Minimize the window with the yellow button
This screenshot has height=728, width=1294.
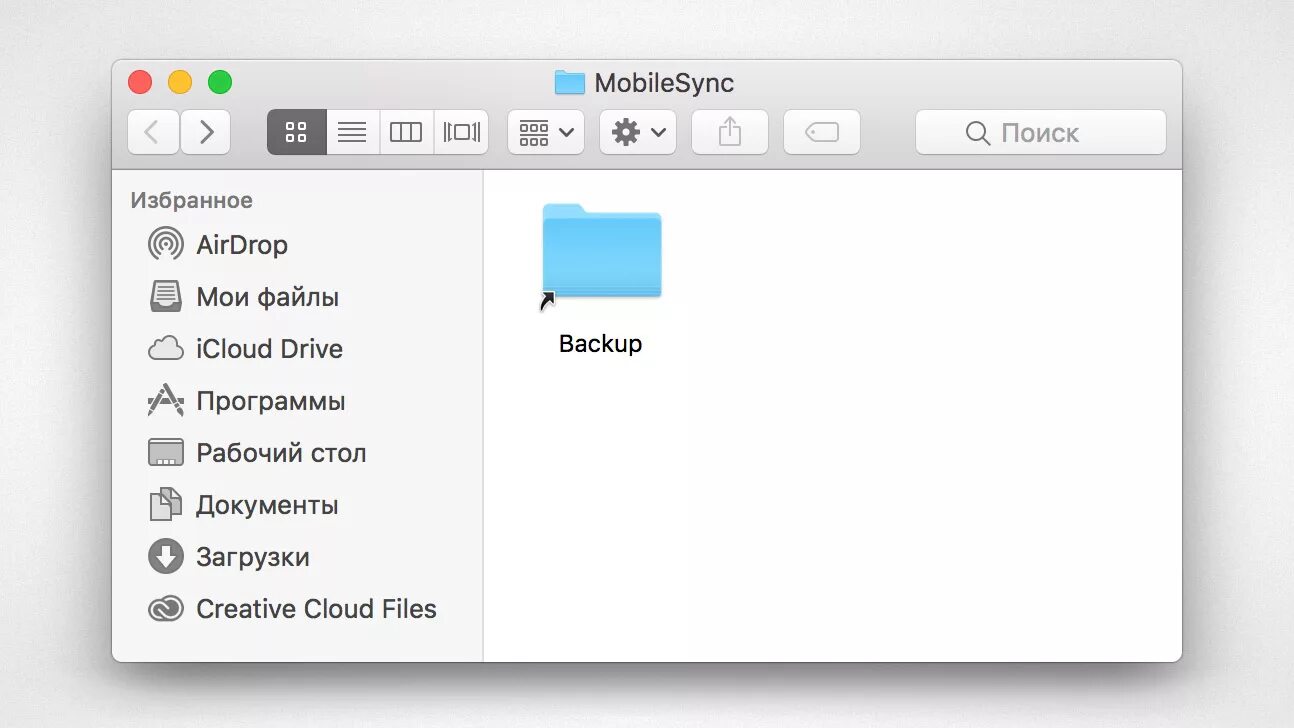click(180, 82)
